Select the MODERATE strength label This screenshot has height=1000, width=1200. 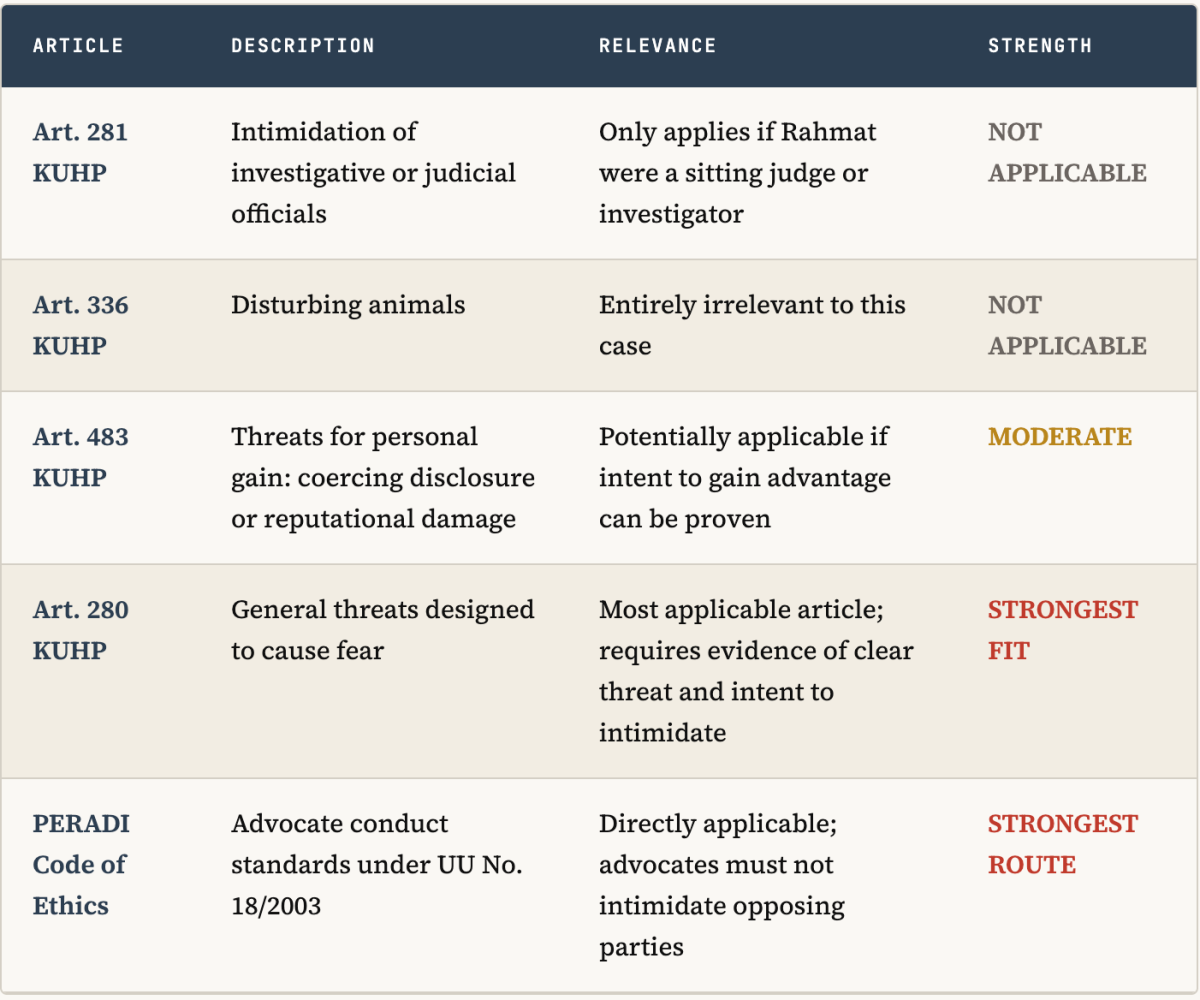(x=1060, y=437)
